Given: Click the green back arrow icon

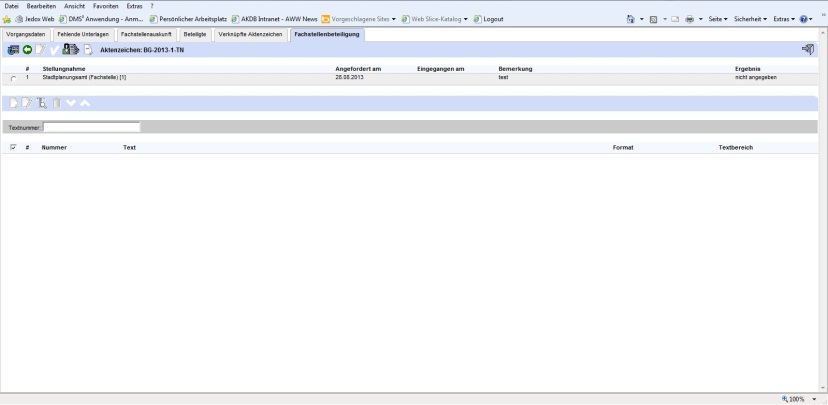Looking at the screenshot, I should click(x=27, y=50).
